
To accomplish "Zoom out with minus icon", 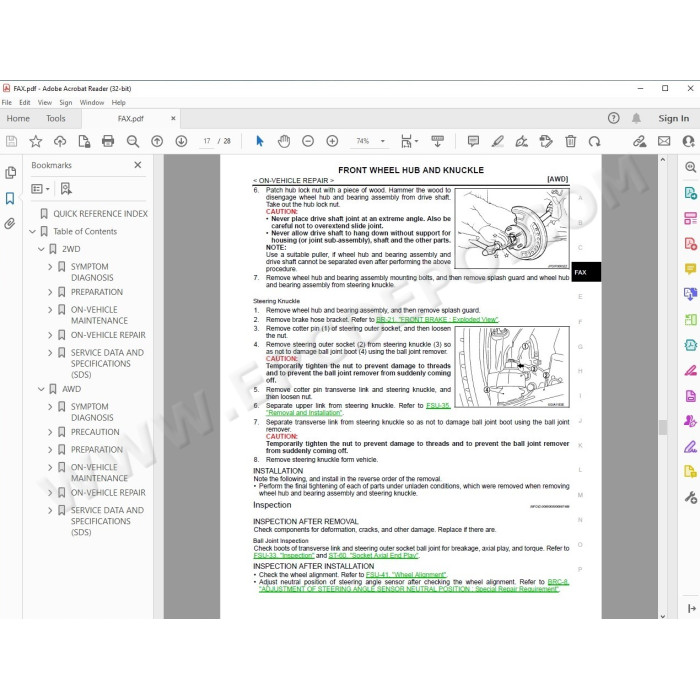I will pos(308,142).
